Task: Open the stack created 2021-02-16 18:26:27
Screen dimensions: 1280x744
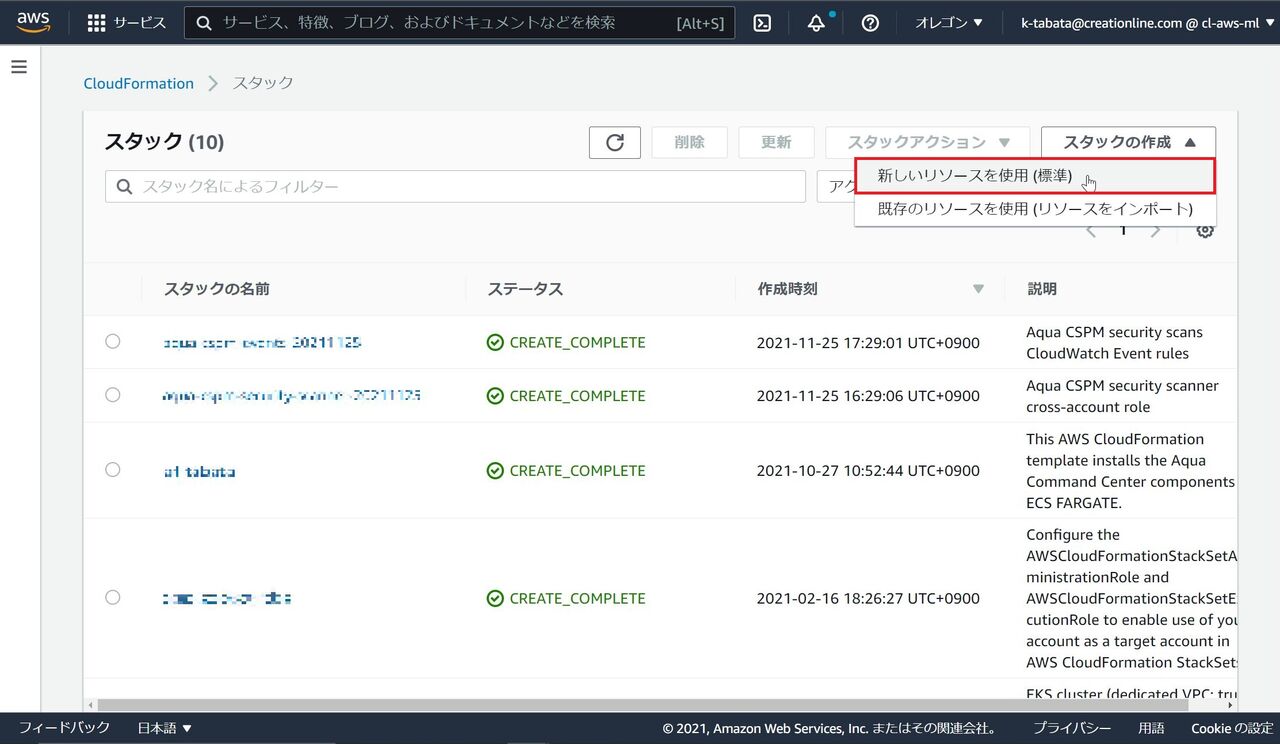Action: 227,598
